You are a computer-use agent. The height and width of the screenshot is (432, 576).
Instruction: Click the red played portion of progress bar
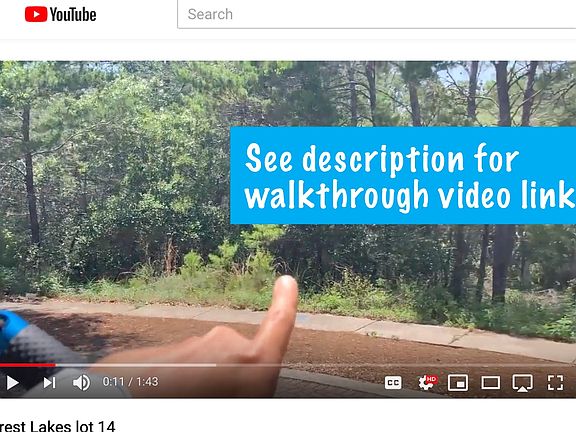tap(28, 365)
